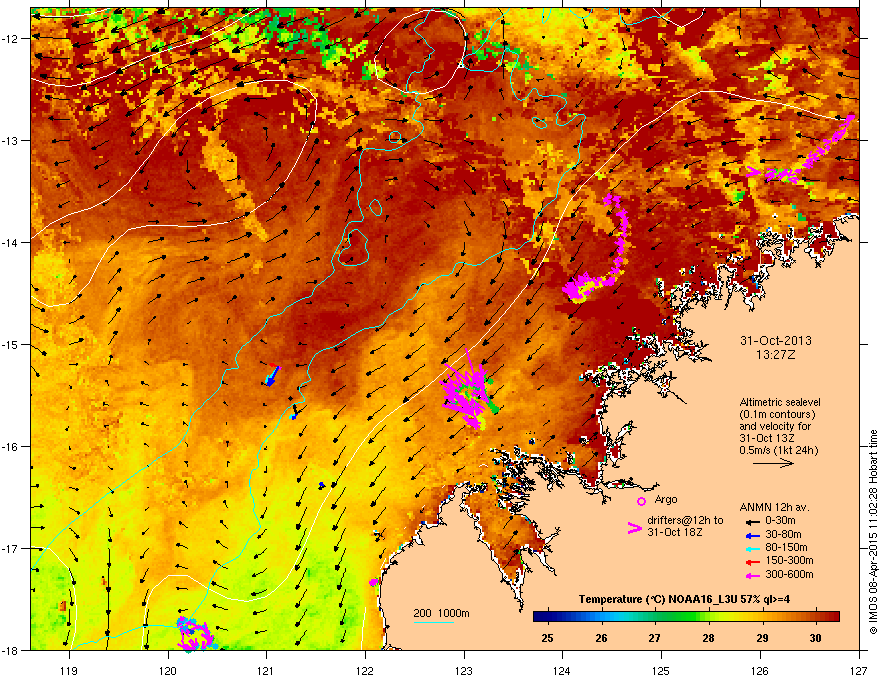Select the cyan 80-150m arrow legend symbol

point(752,548)
